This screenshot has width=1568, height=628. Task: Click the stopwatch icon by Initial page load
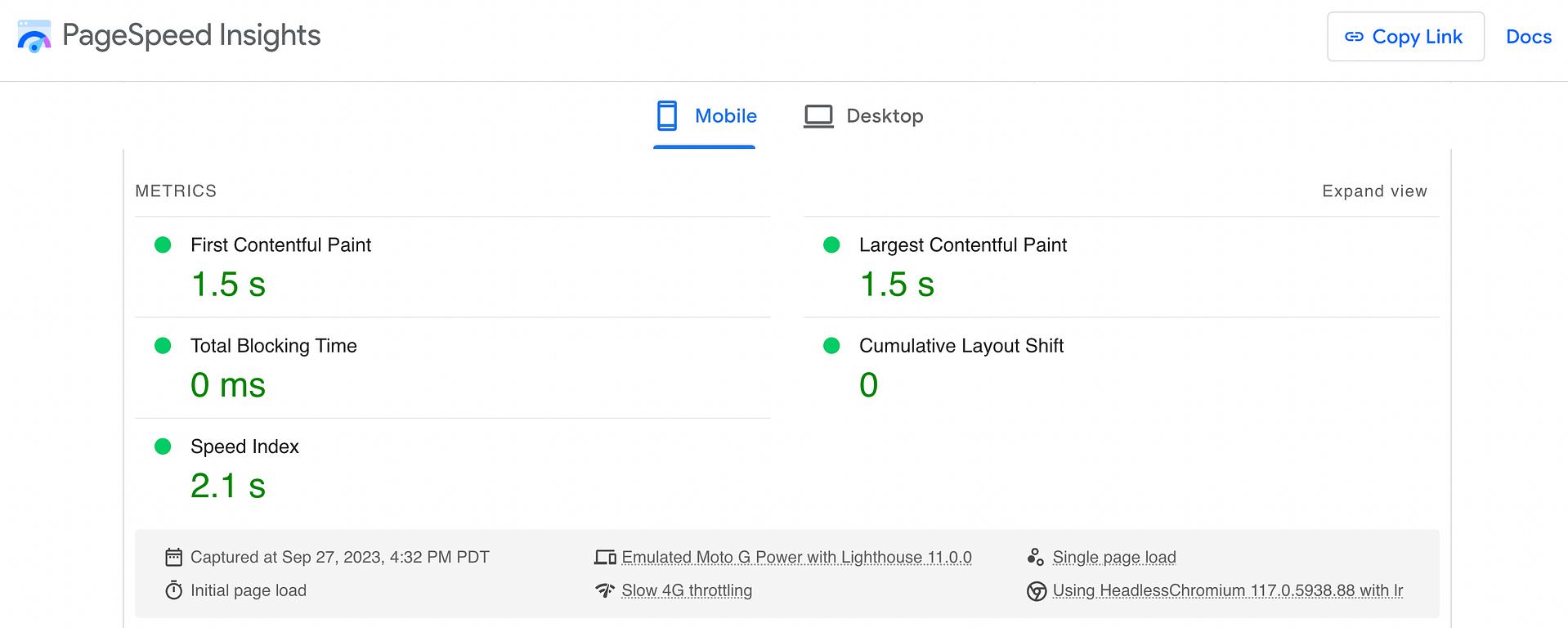[x=173, y=590]
